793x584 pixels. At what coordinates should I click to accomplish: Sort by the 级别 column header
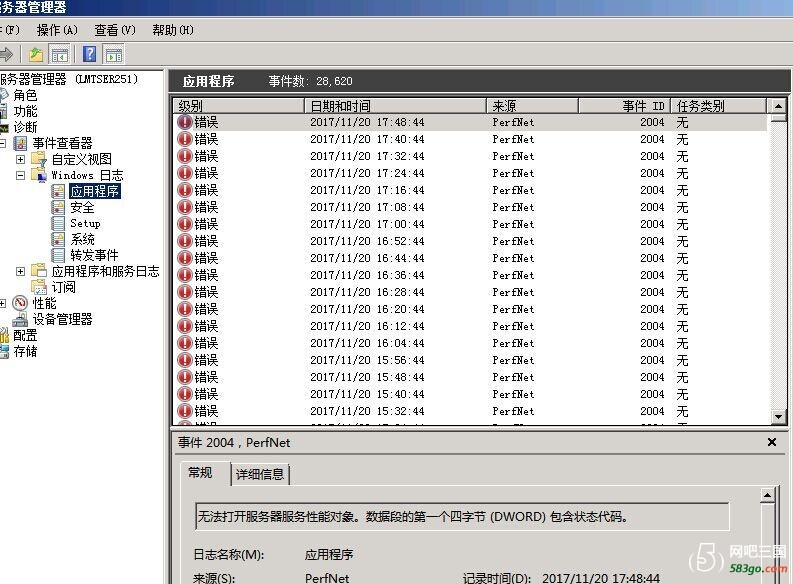click(x=239, y=106)
